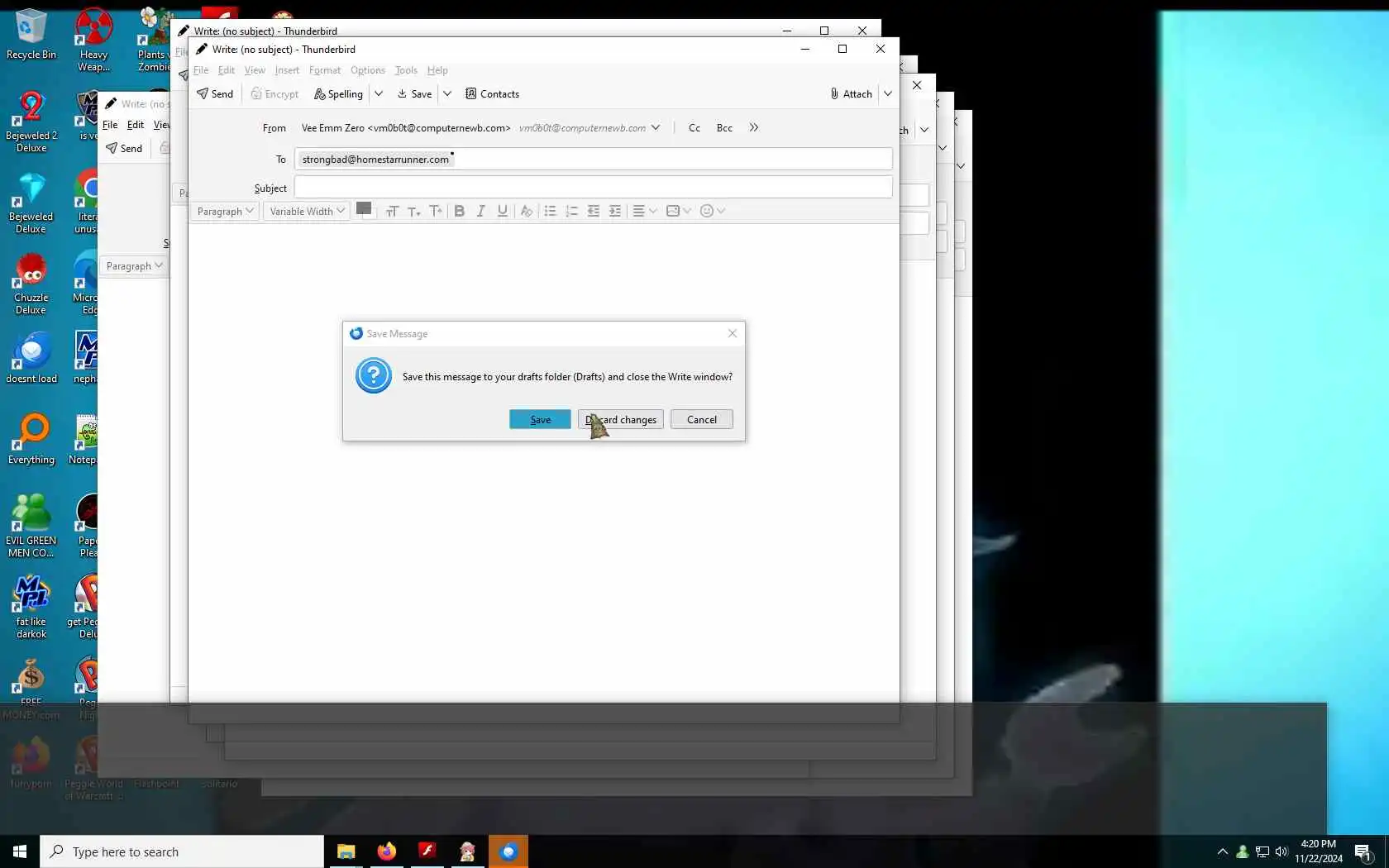Viewport: 1389px width, 868px height.
Task: Open the Options menu
Action: 368,70
